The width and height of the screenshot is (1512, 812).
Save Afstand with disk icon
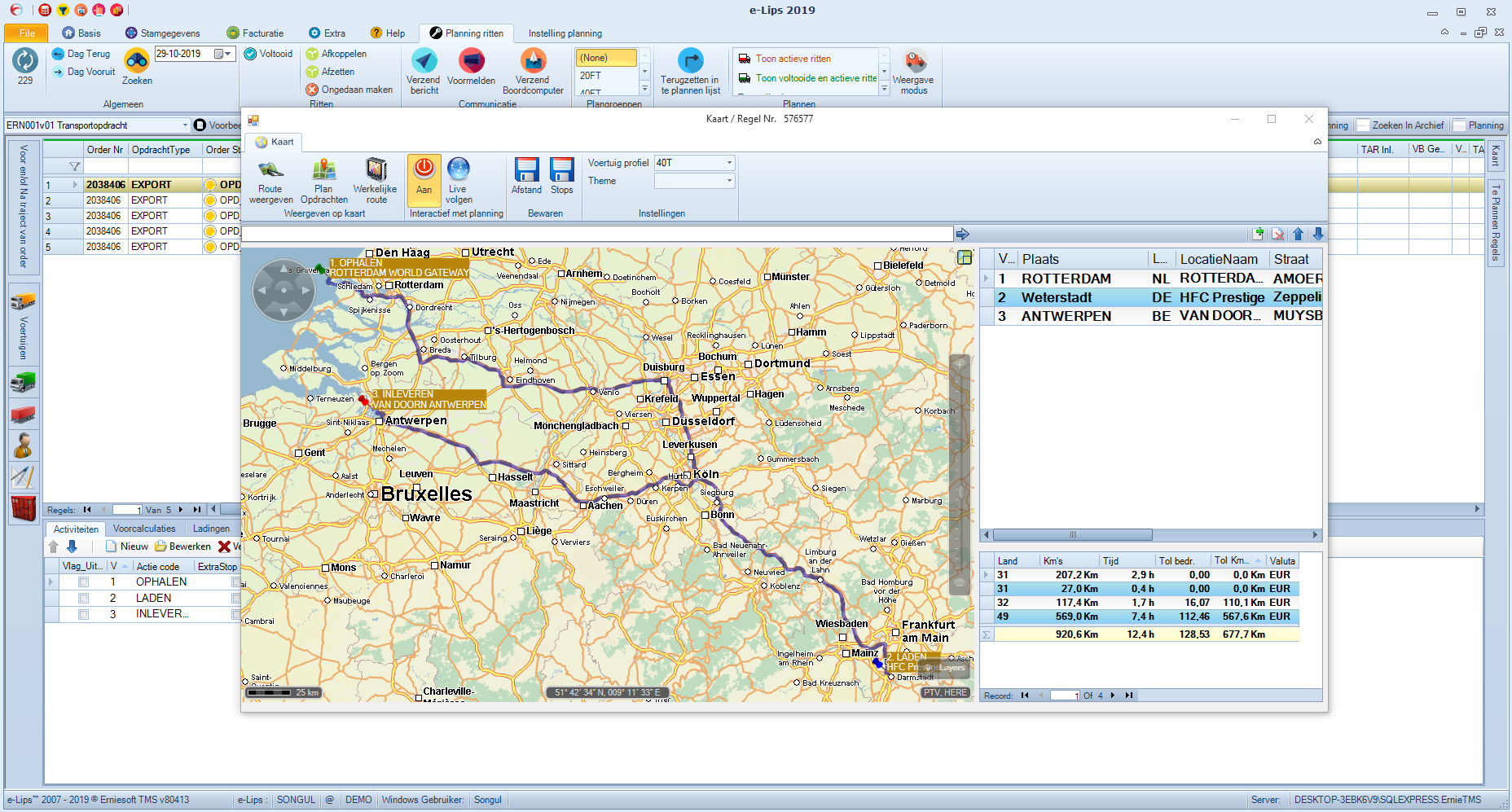[x=526, y=177]
